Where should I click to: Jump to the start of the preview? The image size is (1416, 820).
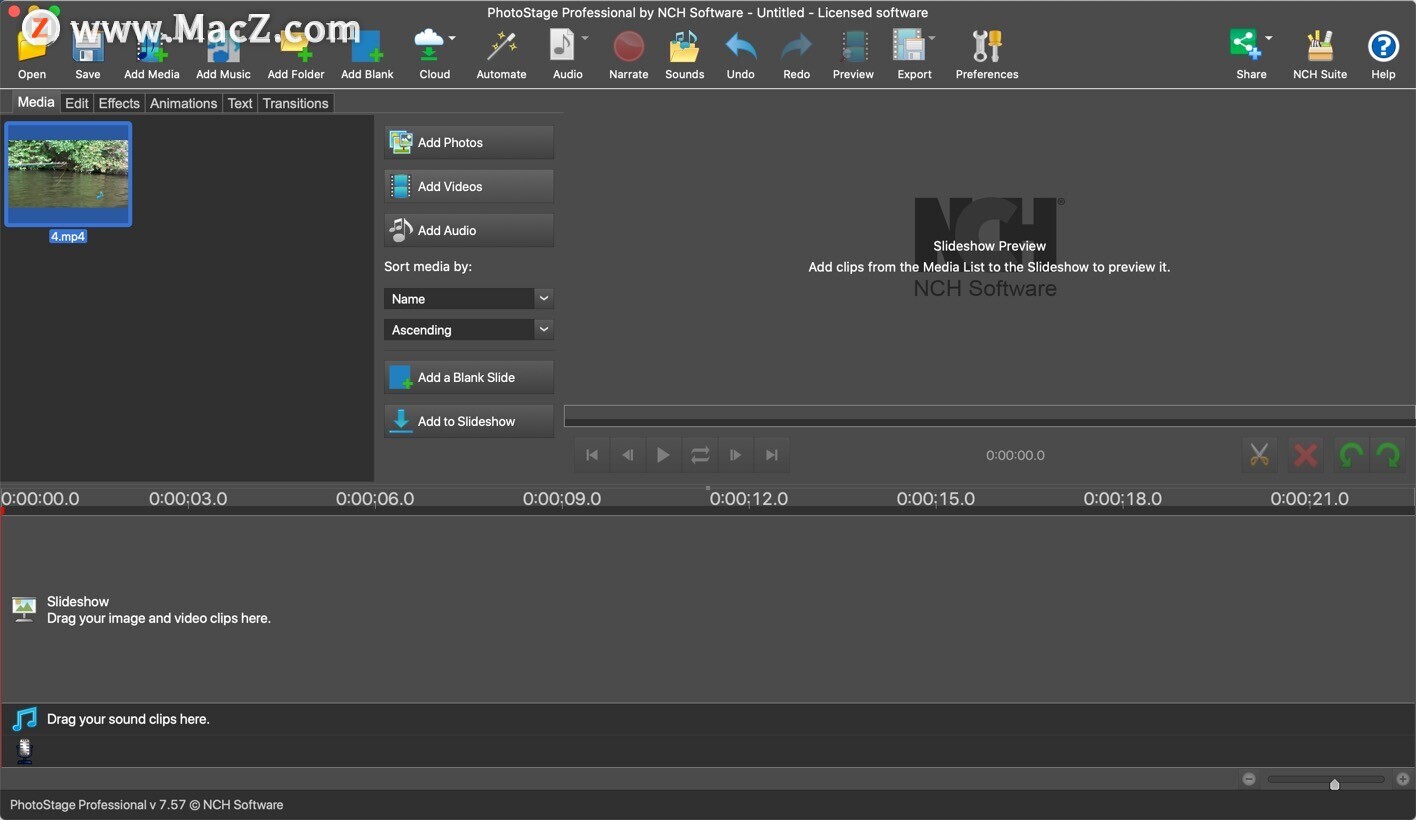click(592, 455)
